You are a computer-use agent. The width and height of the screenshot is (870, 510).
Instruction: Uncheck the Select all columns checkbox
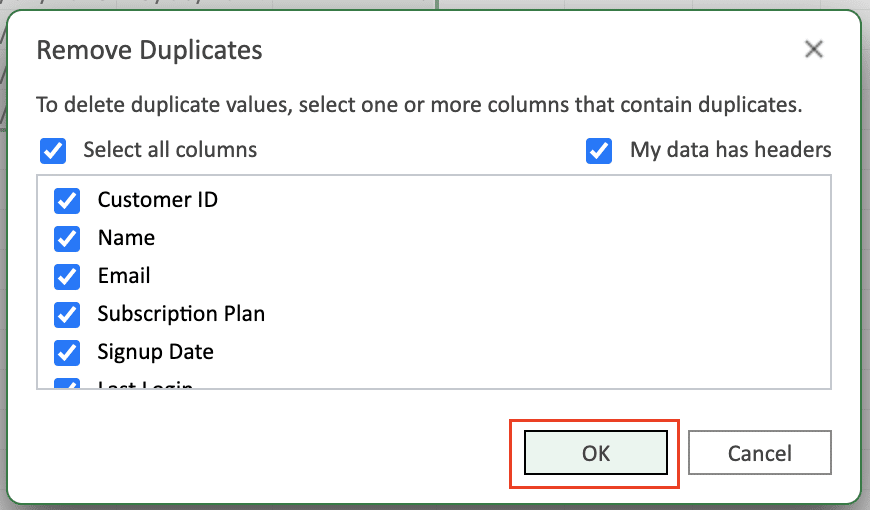click(x=53, y=151)
